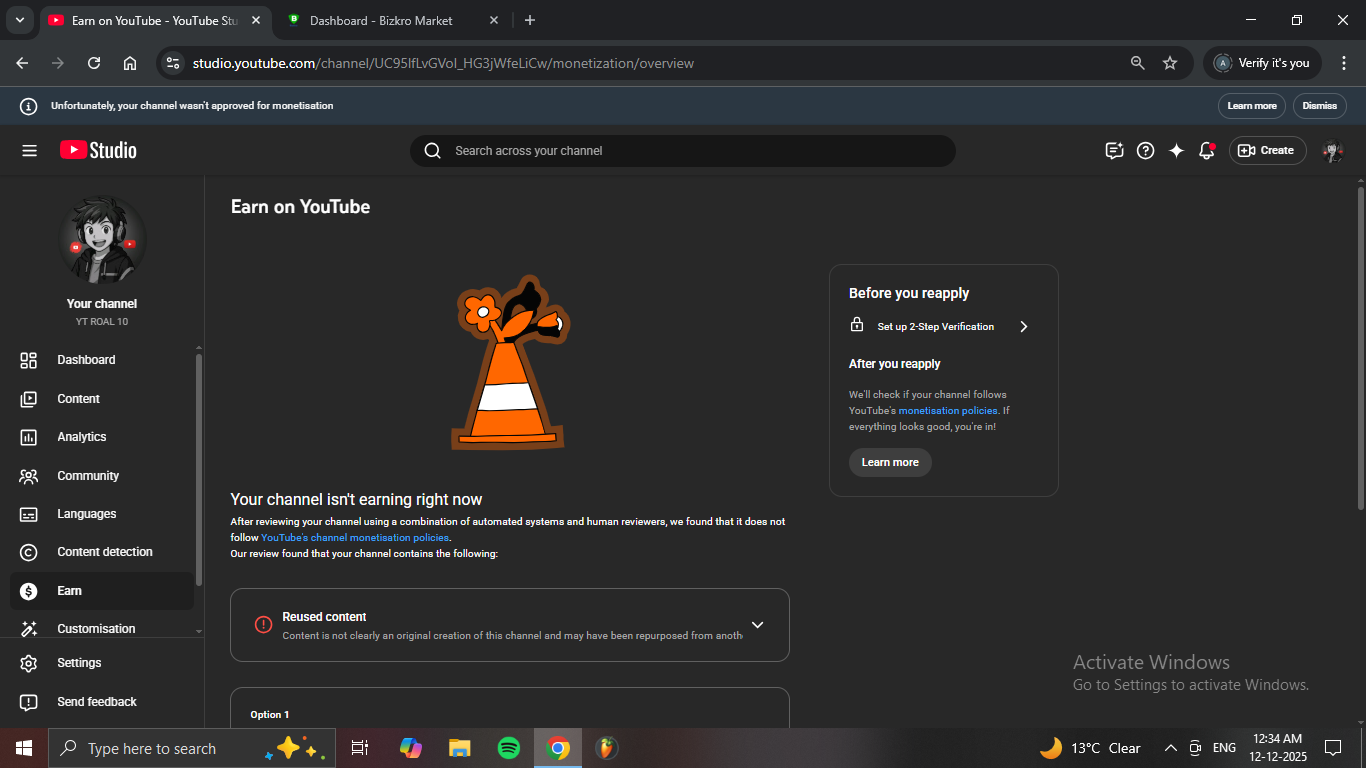Open Spotify from the Windows taskbar
Viewport: 1366px width, 768px height.
508,748
